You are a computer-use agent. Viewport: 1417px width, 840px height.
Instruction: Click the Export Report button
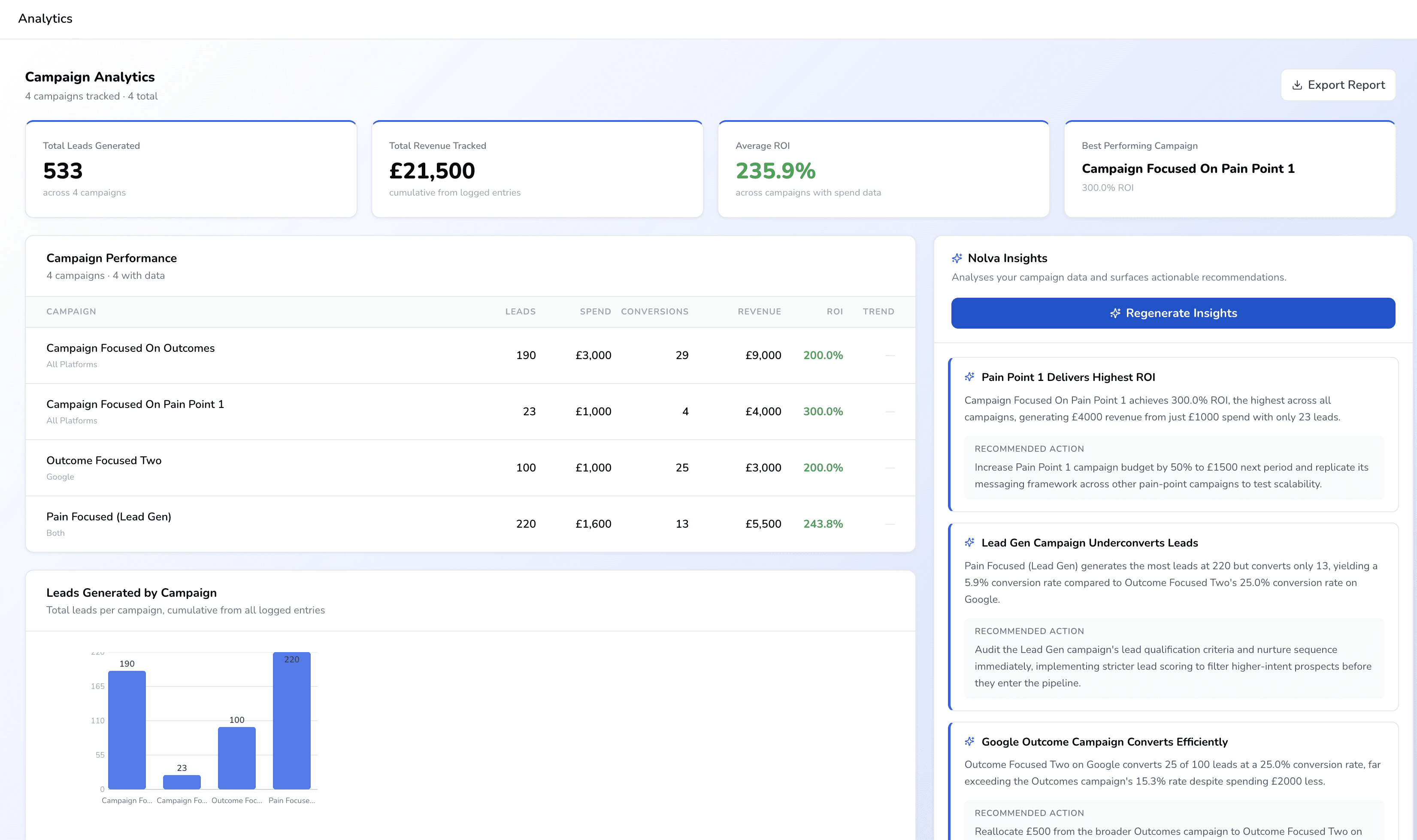1338,85
